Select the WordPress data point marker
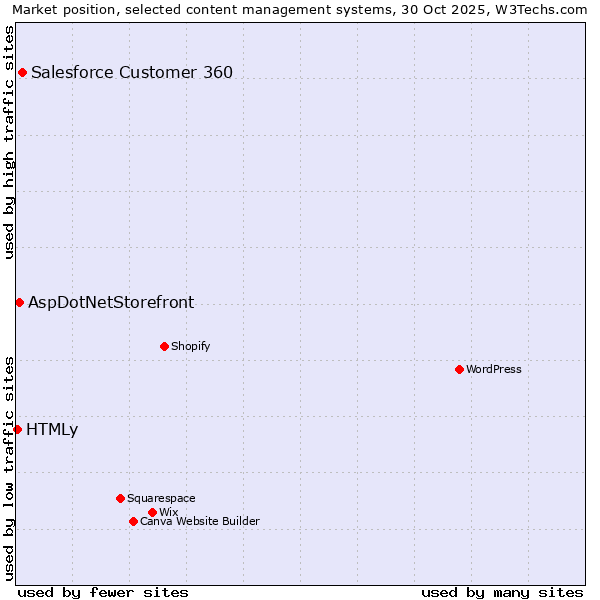This screenshot has width=600, height=600. click(x=459, y=369)
